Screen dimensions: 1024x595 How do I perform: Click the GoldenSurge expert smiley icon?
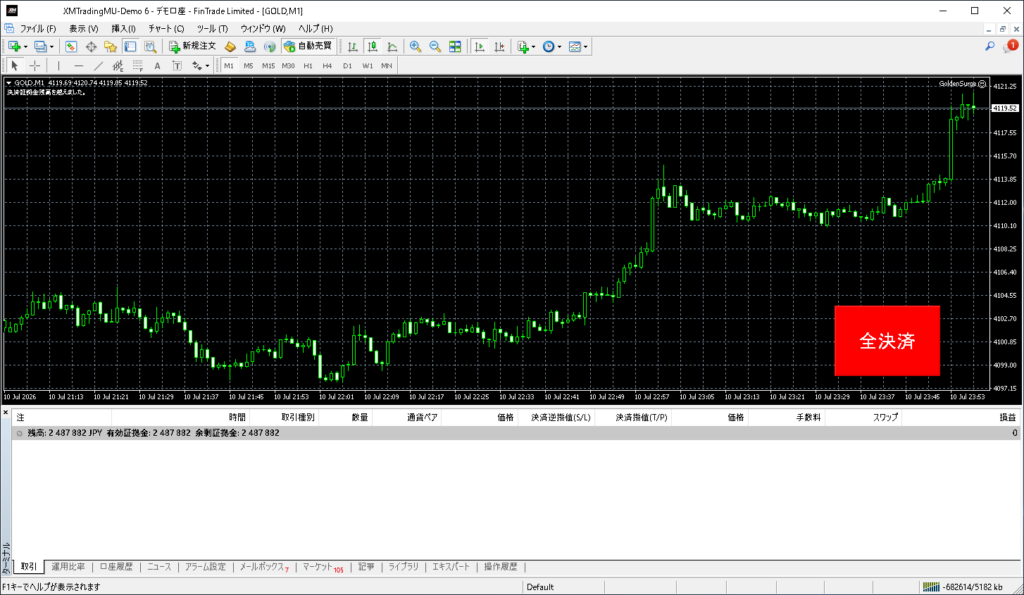click(982, 84)
